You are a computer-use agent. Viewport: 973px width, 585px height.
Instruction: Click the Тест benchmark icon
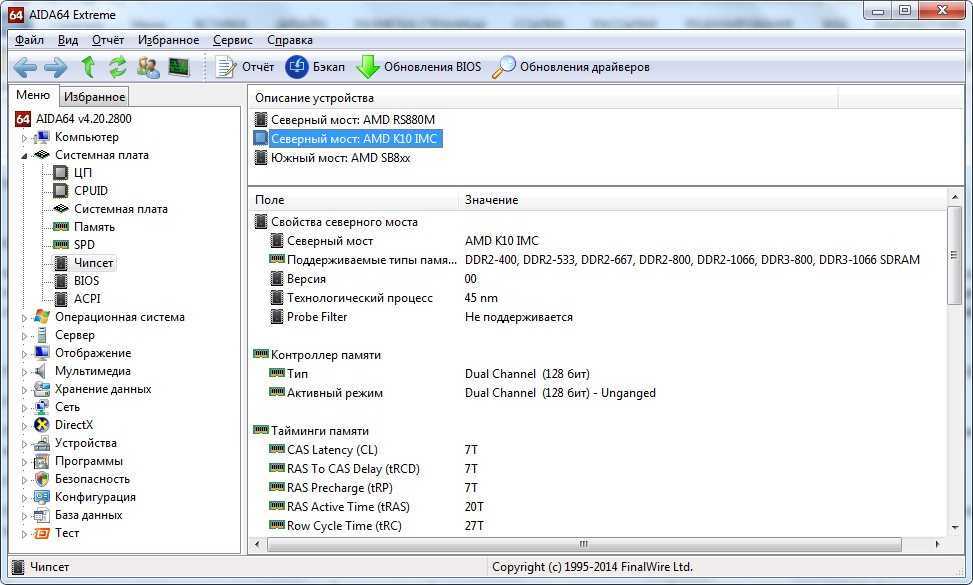tap(42, 533)
